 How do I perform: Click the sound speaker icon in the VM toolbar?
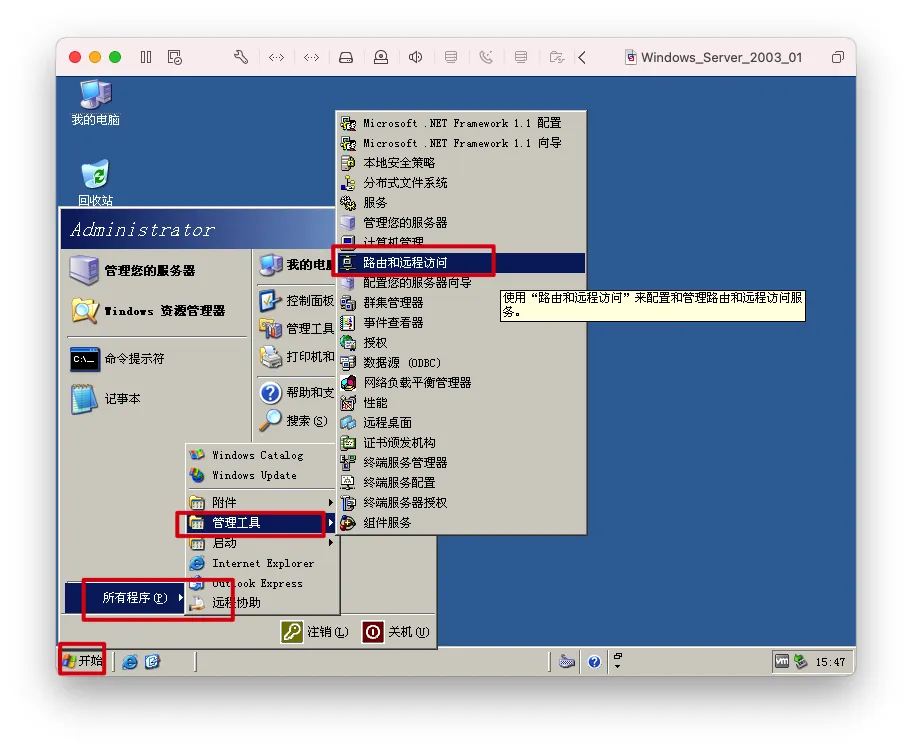(415, 57)
